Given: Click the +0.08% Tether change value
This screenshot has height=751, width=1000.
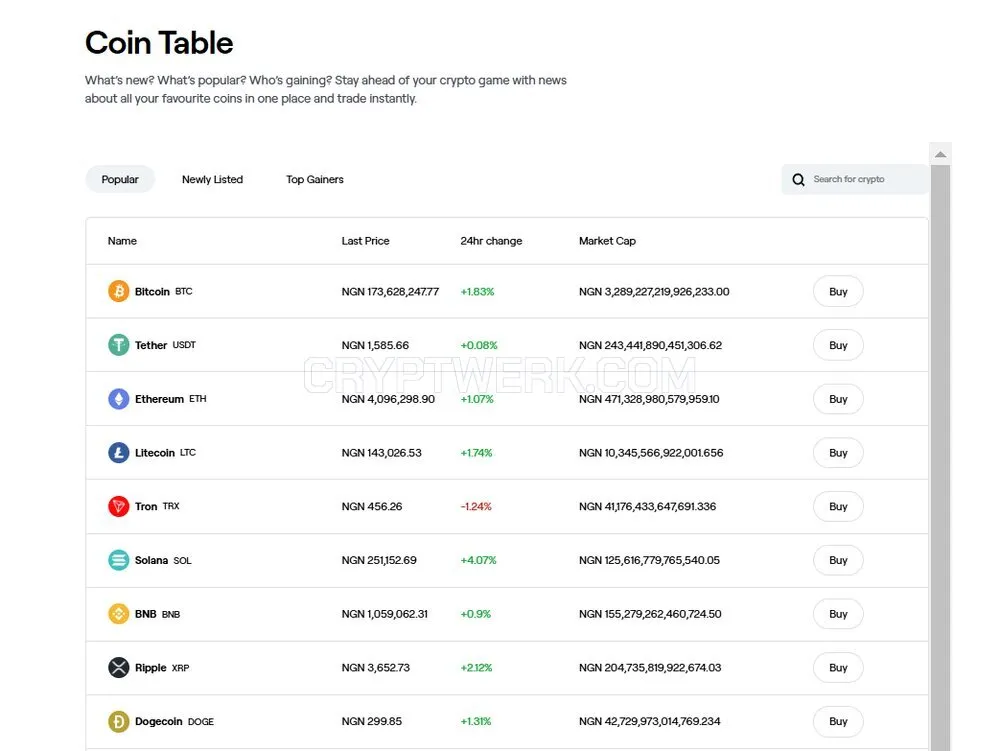Looking at the screenshot, I should click(479, 345).
